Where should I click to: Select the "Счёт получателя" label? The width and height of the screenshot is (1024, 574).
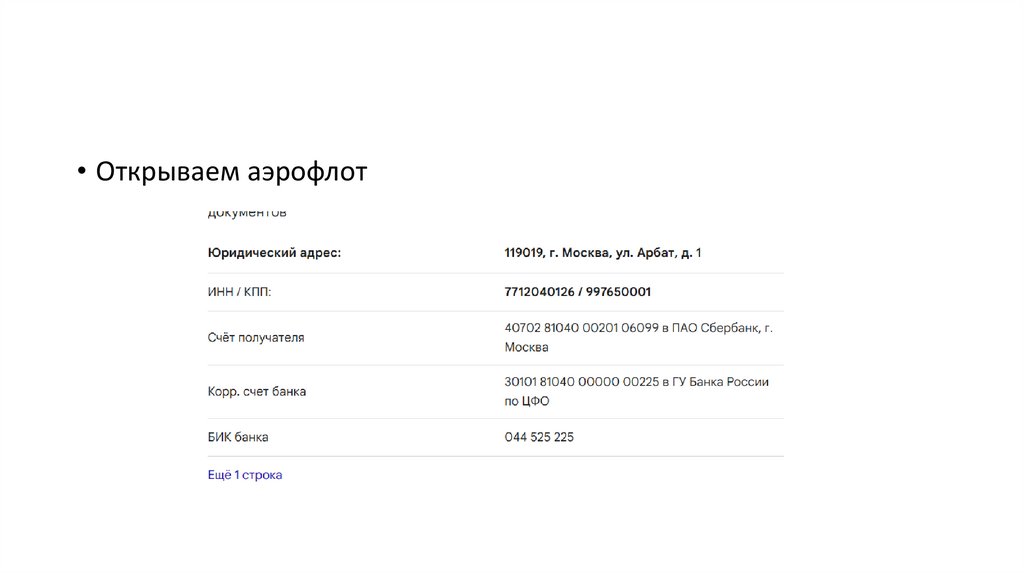tap(256, 338)
